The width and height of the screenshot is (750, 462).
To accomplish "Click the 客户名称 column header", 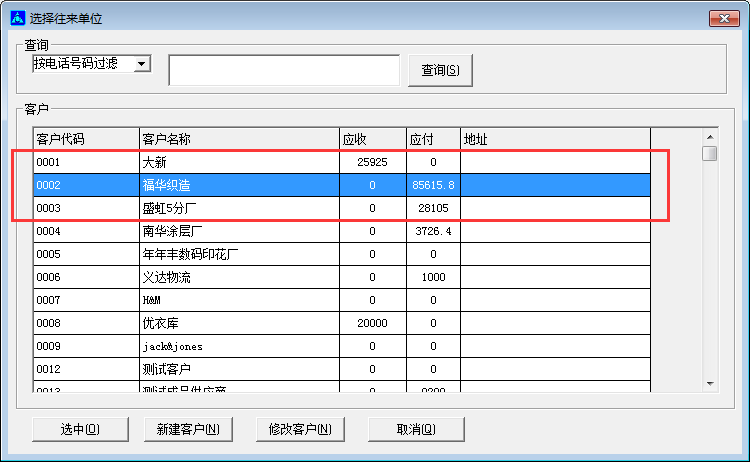I will coord(239,139).
